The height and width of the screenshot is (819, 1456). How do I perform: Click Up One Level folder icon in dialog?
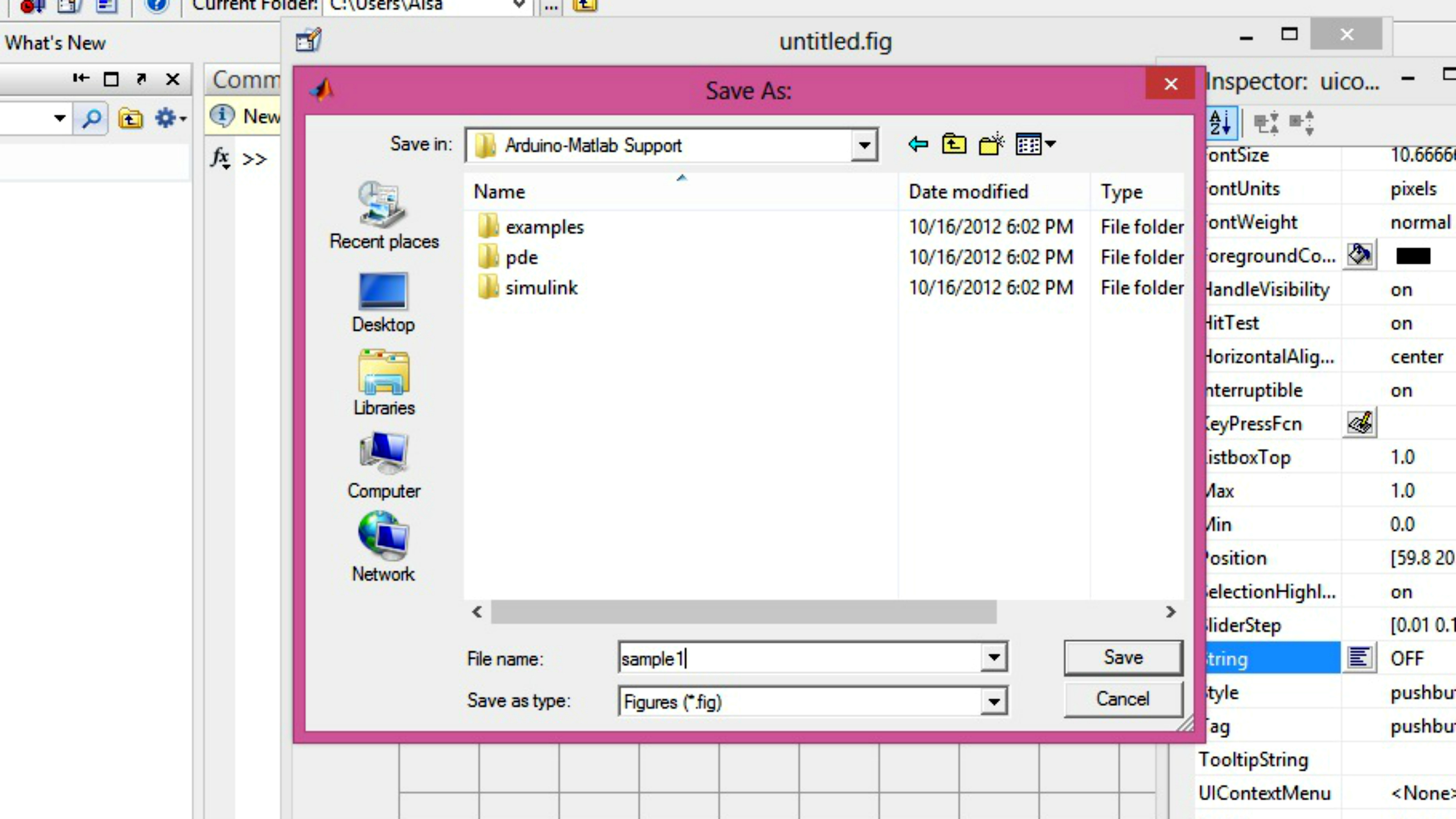click(x=954, y=144)
